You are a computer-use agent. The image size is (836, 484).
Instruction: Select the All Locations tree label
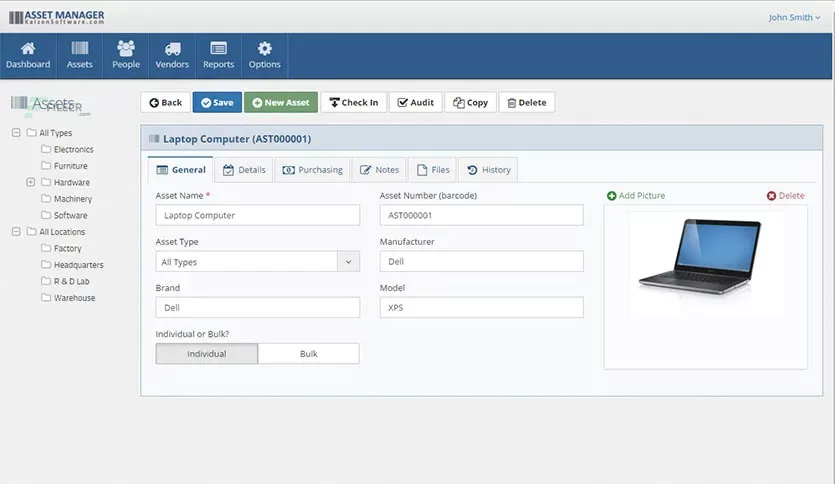point(62,232)
